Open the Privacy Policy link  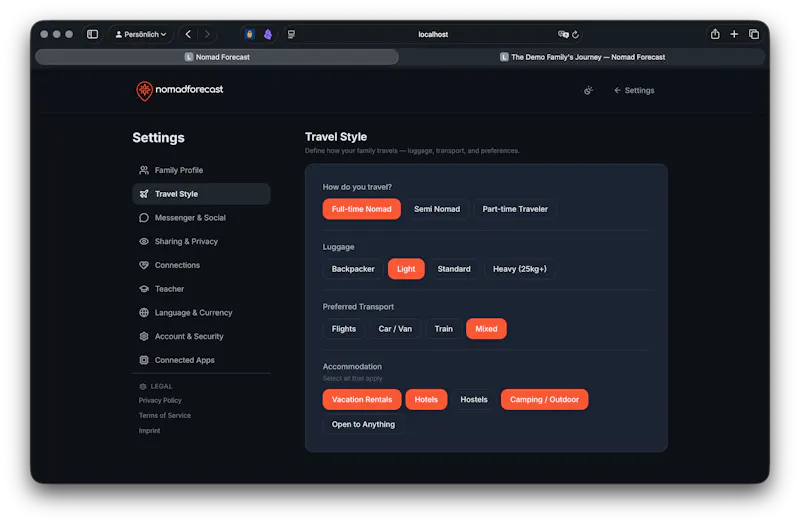click(x=160, y=401)
